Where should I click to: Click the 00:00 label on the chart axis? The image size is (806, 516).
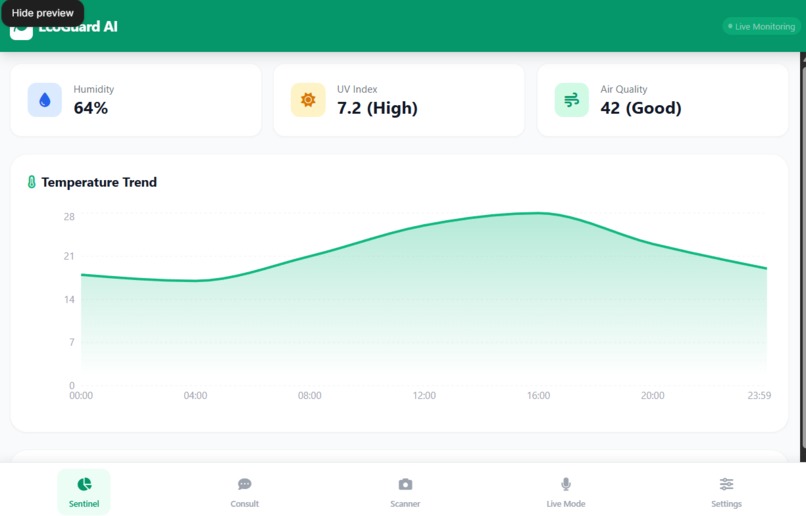pos(81,396)
